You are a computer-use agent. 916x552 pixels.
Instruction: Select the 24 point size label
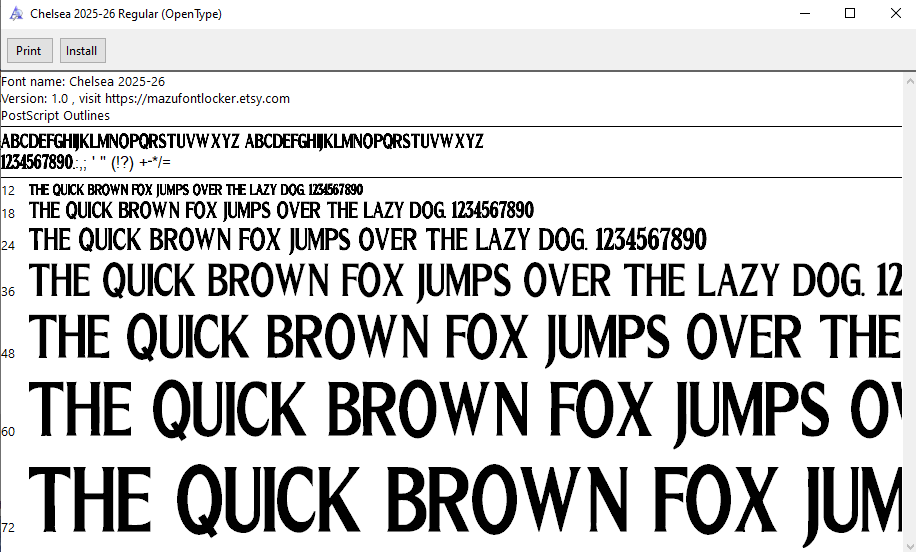[8, 244]
